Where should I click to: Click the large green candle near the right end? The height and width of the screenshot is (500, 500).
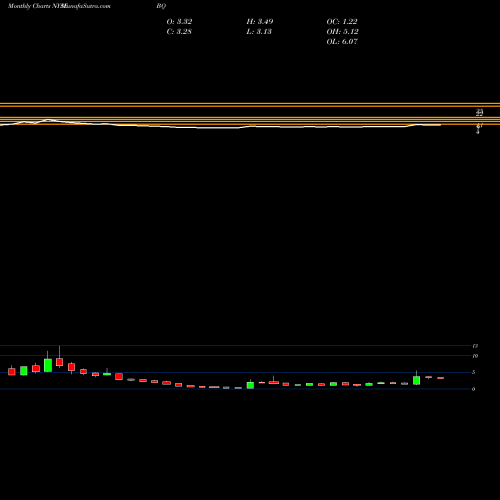coord(416,380)
